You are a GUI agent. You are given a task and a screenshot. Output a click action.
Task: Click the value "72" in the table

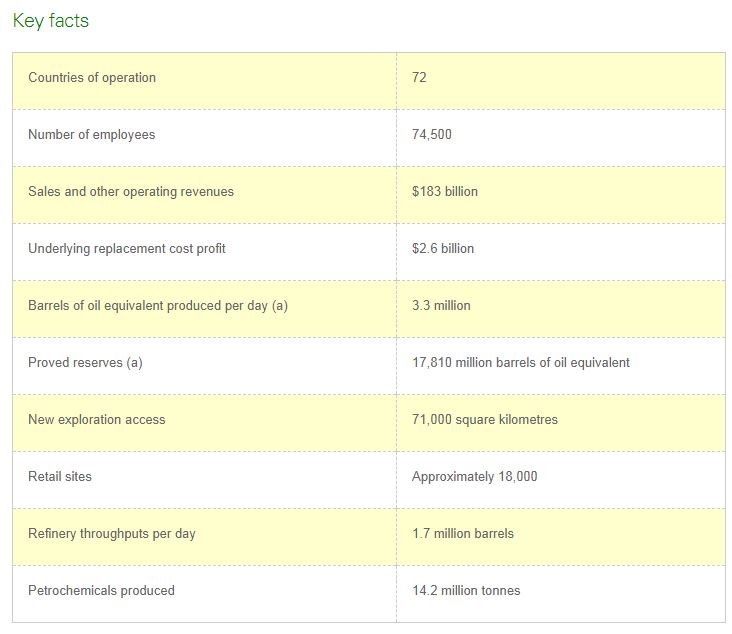pyautogui.click(x=419, y=78)
